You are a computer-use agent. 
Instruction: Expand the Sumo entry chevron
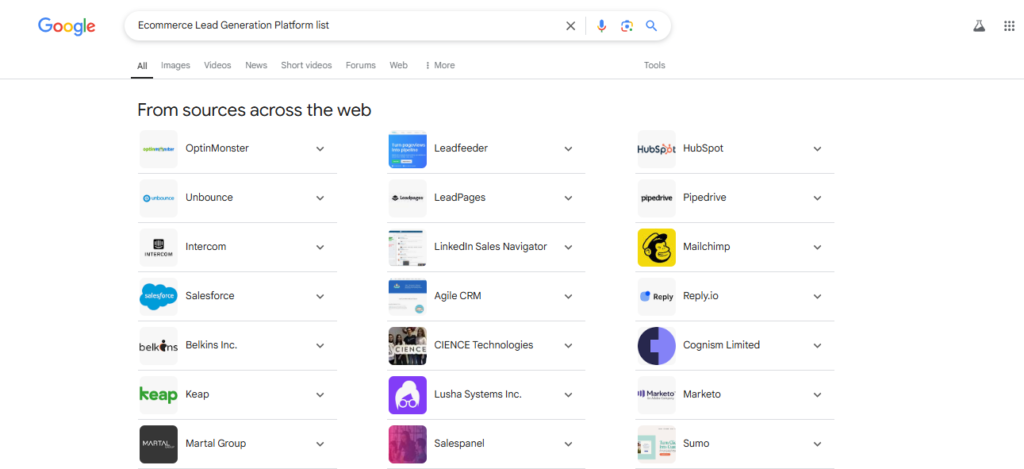[x=817, y=444]
